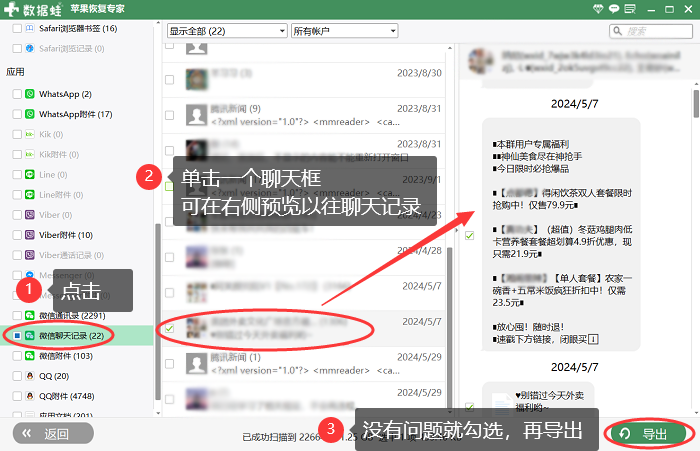Tick checkbox of 腾讯新闻 (9) chat row
The height and width of the screenshot is (451, 700).
170,115
